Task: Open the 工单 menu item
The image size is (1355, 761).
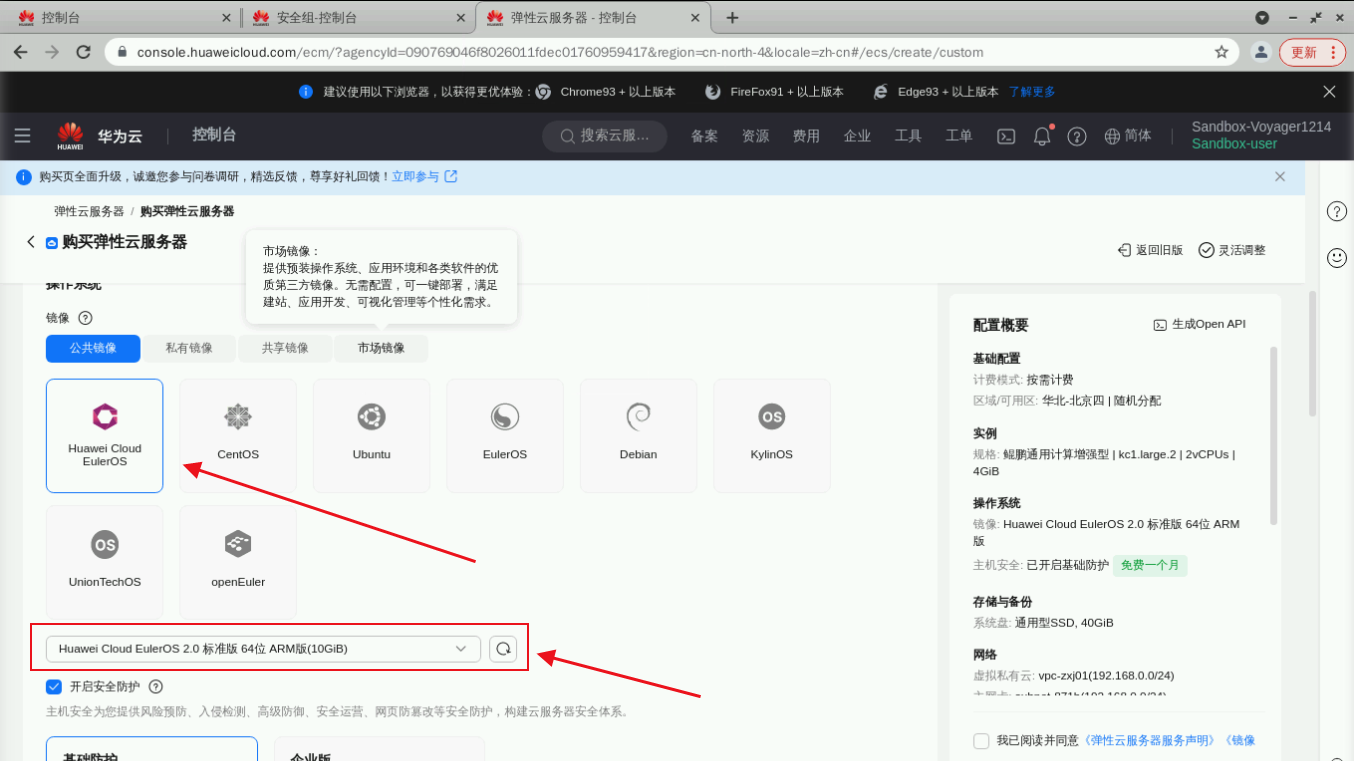Action: 959,136
